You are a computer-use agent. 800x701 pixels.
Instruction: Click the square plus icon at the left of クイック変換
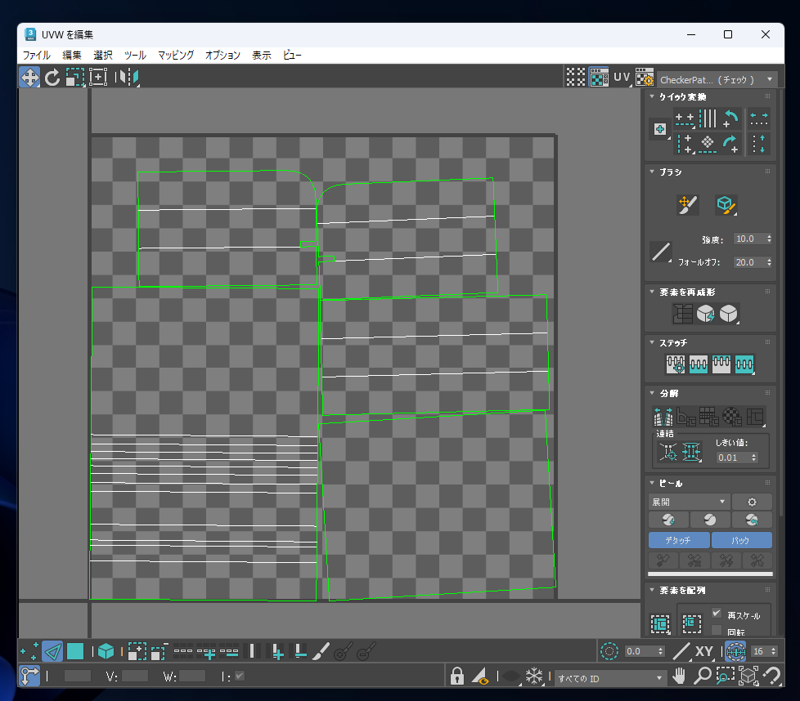(x=660, y=129)
